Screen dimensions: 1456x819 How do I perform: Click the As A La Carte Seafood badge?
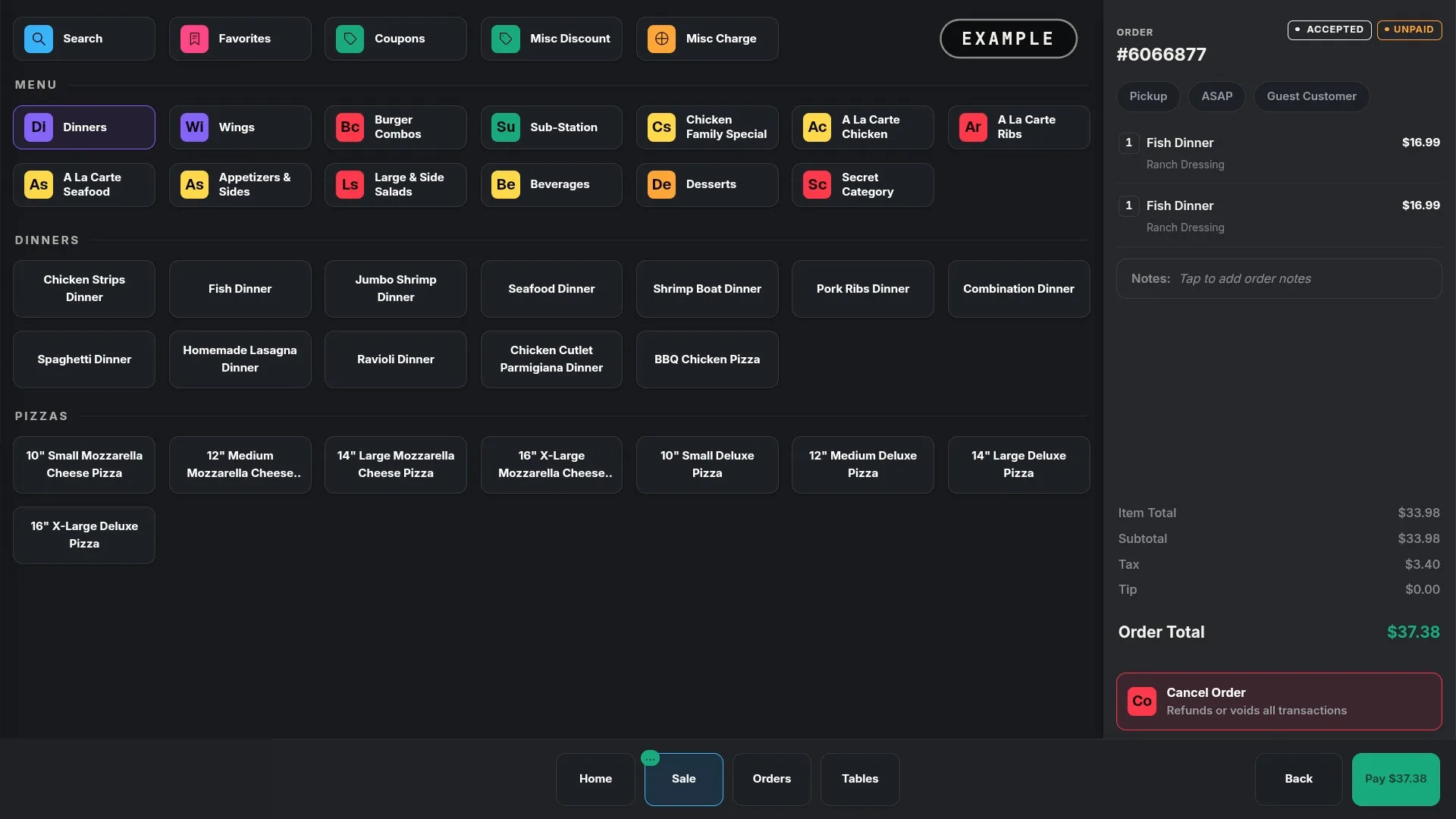(39, 185)
